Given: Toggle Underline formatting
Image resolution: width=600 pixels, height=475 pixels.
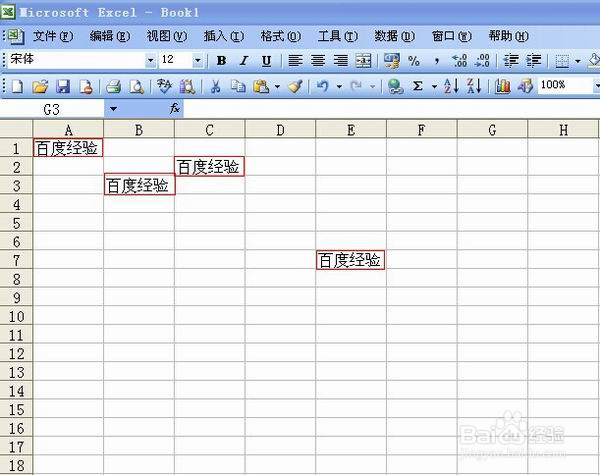Looking at the screenshot, I should coord(266,60).
